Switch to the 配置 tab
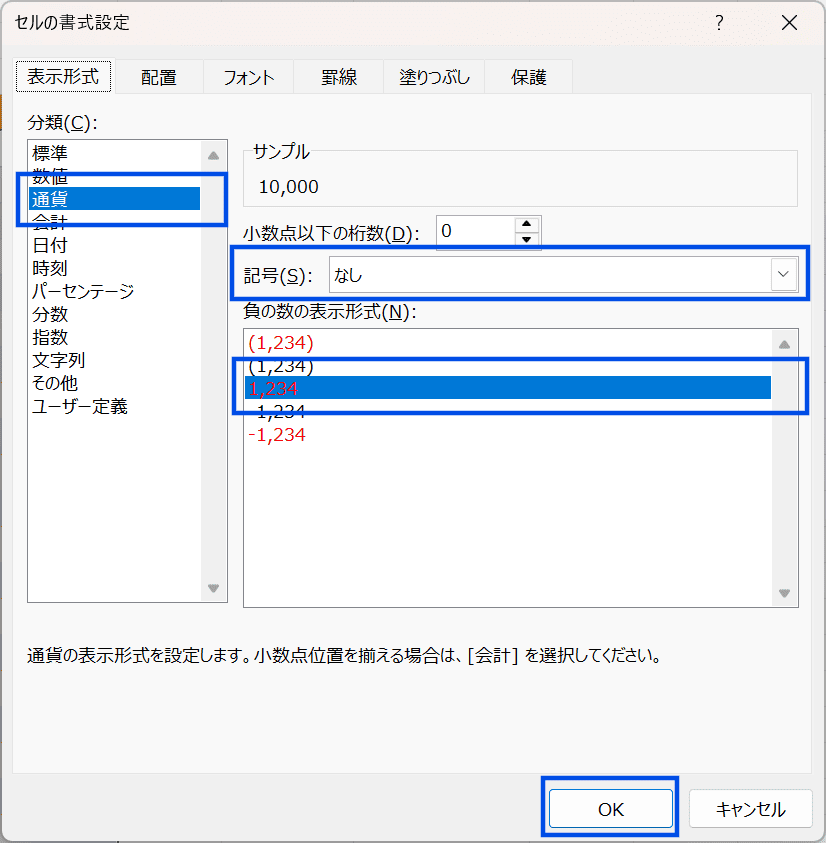The width and height of the screenshot is (826, 843). (158, 77)
